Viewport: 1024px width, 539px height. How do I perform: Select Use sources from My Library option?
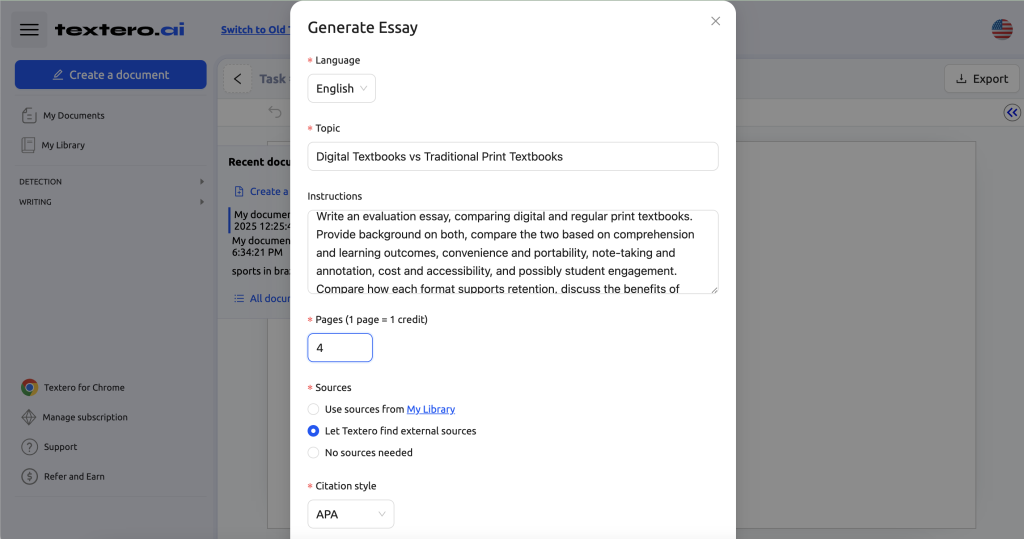(313, 409)
